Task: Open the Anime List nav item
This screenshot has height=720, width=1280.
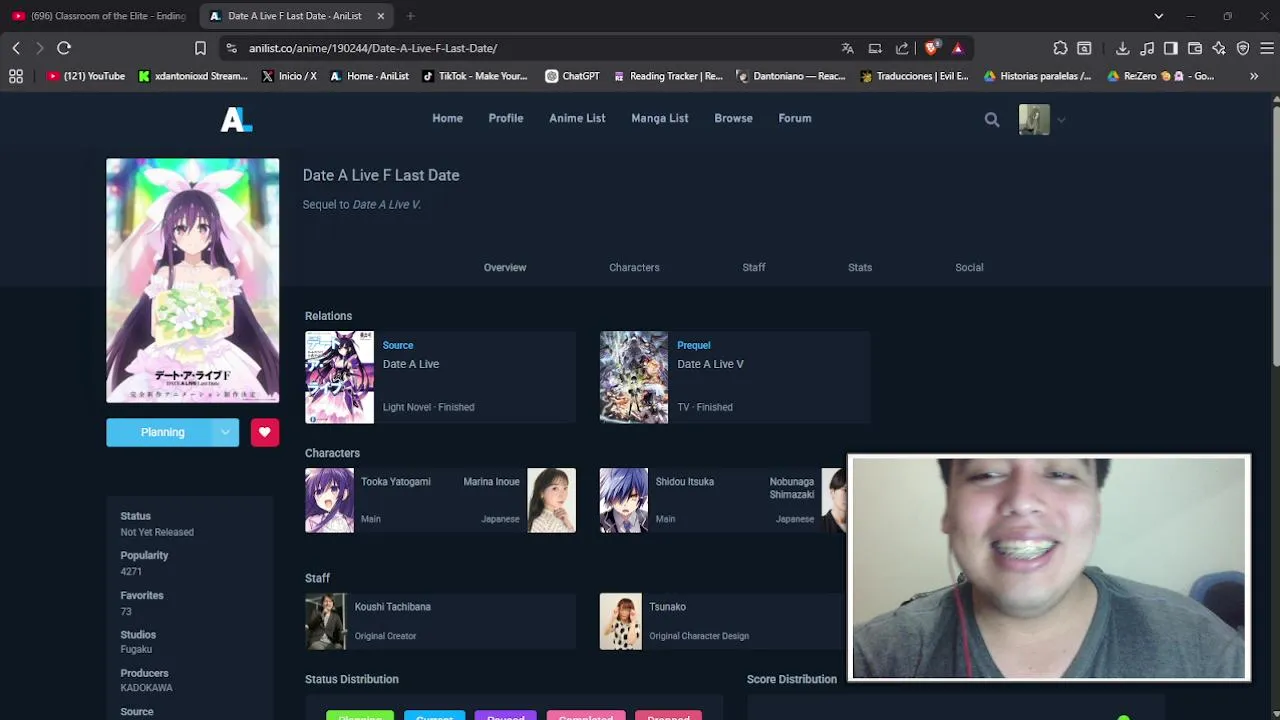Action: click(x=577, y=118)
